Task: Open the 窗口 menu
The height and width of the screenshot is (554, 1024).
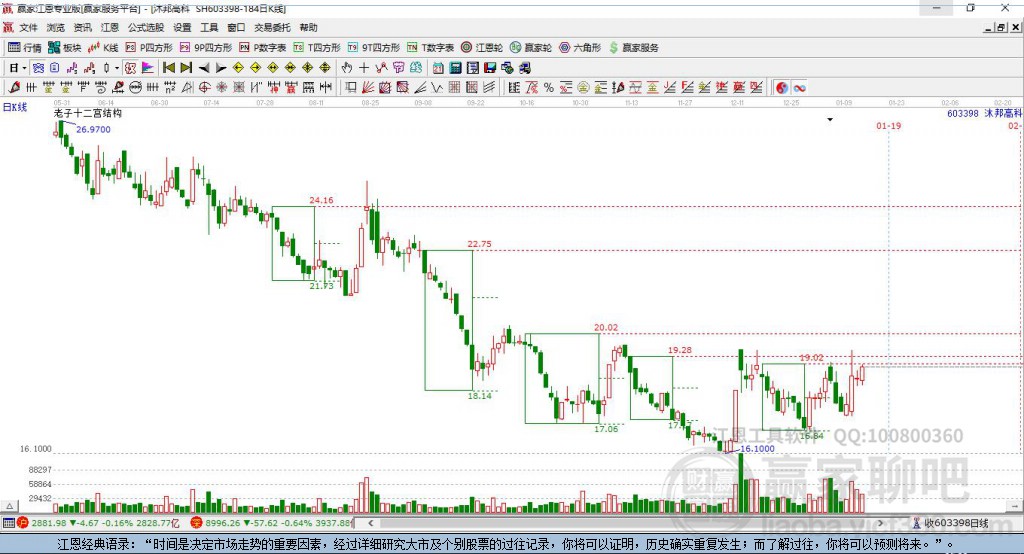Action: (236, 27)
